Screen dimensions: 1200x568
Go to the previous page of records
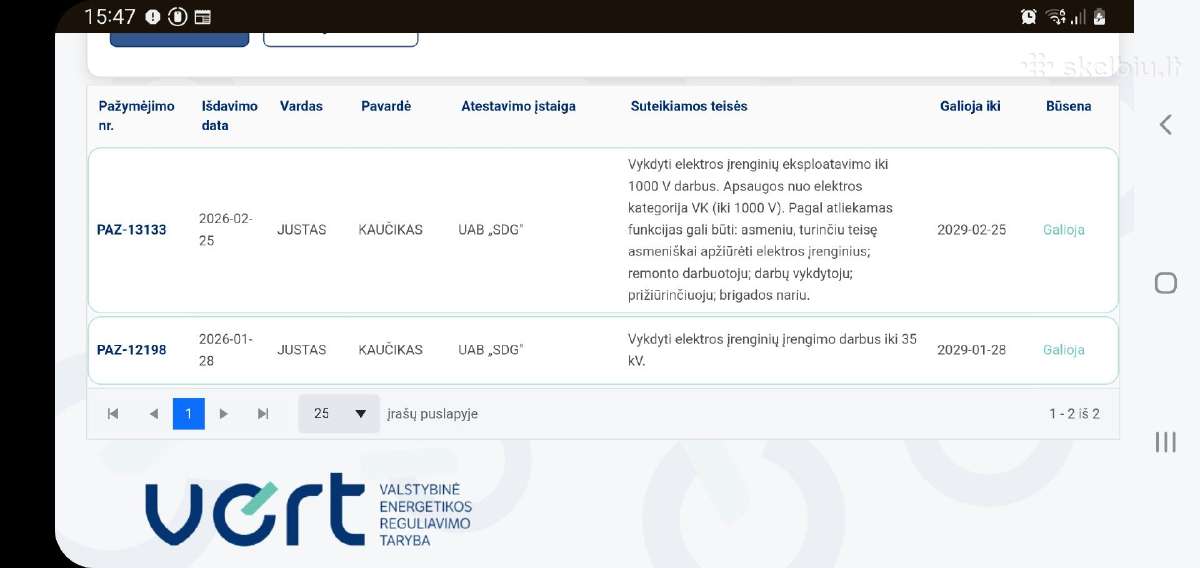coord(154,413)
